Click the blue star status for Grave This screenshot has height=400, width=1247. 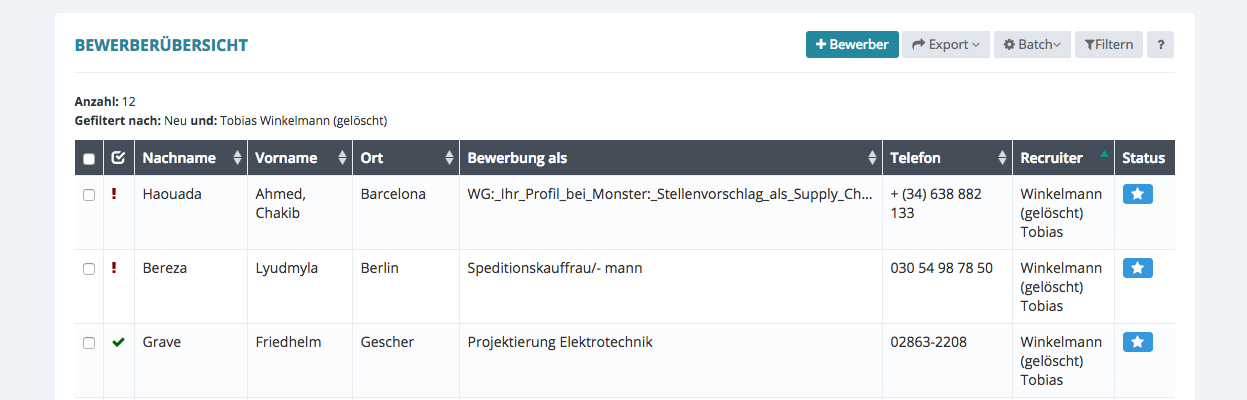(x=1138, y=342)
